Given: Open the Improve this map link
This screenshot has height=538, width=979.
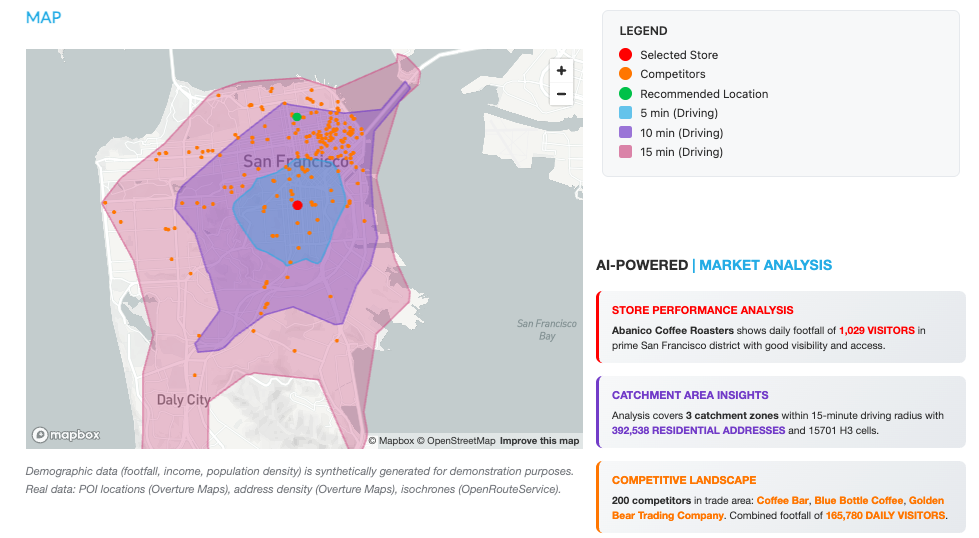Looking at the screenshot, I should (539, 441).
